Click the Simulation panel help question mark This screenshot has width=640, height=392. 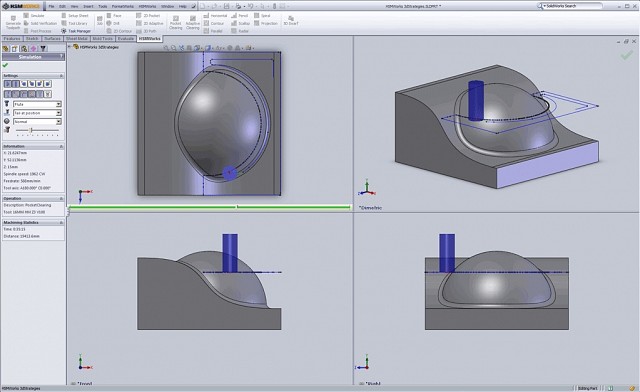click(x=62, y=57)
